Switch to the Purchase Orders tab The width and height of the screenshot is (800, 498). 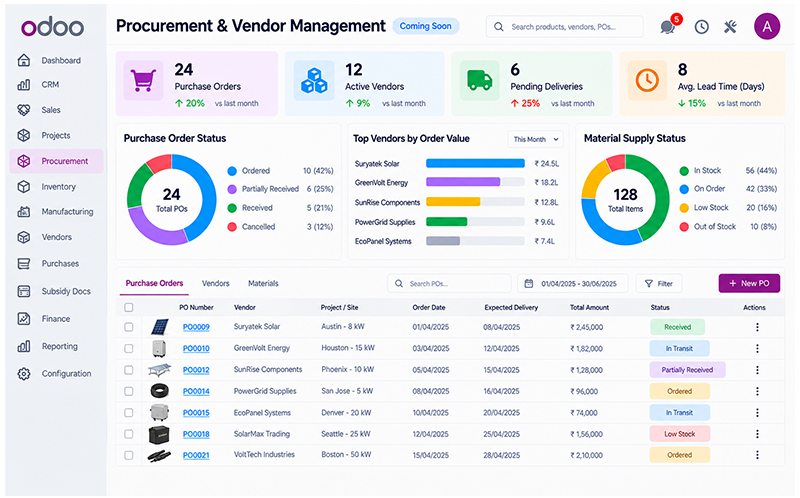[154, 284]
